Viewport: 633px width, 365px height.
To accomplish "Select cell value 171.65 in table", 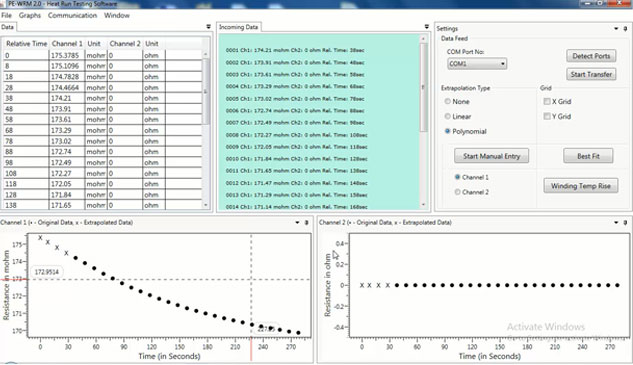I will (x=67, y=205).
